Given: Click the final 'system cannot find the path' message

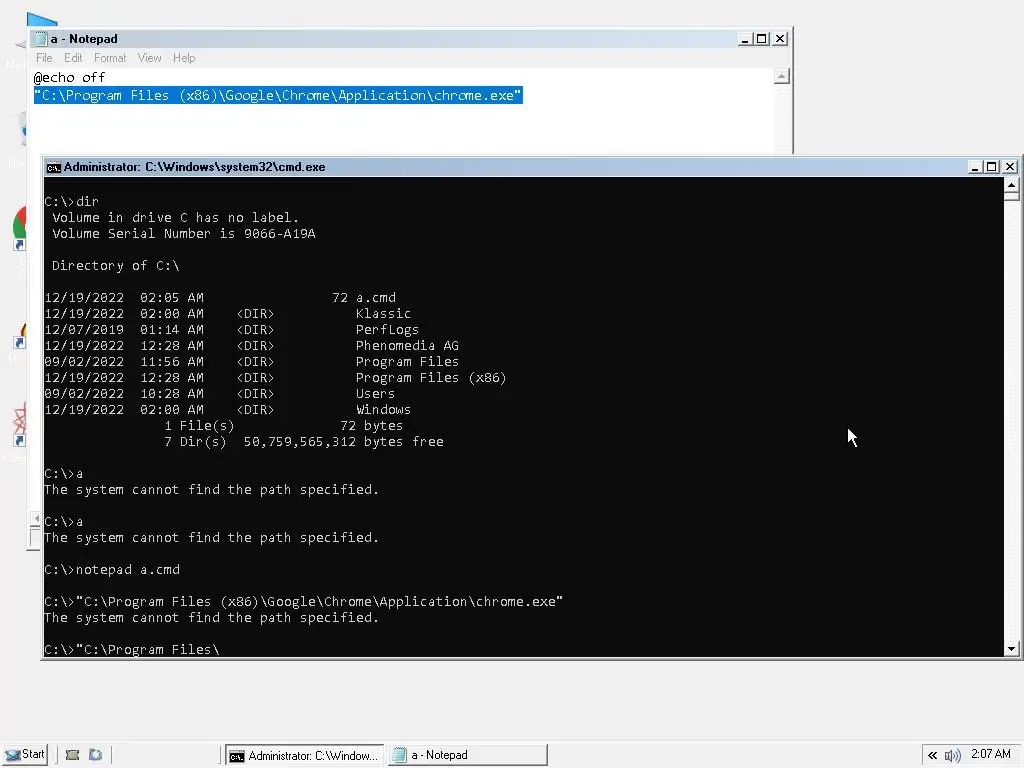Looking at the screenshot, I should 211,618.
